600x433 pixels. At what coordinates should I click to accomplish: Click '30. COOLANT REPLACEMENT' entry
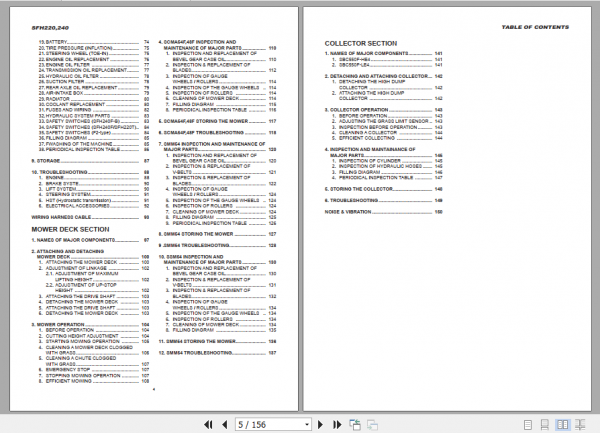pos(92,104)
